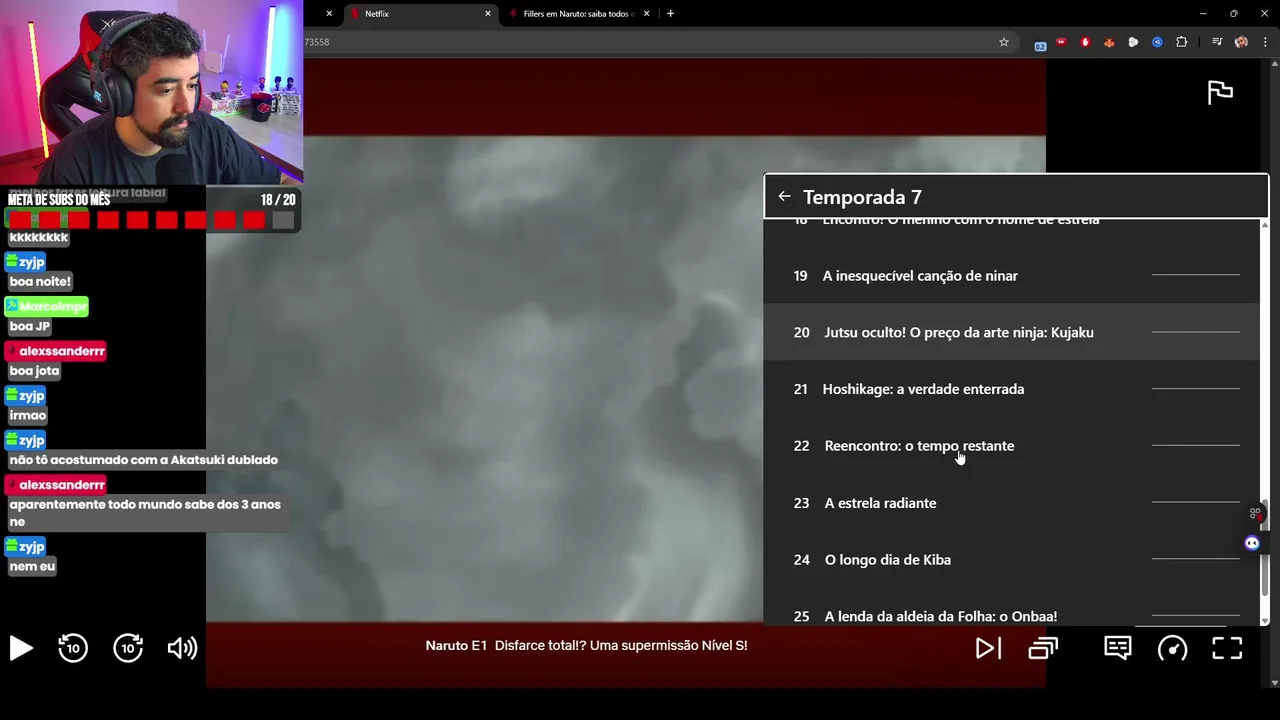
Task: Click the Meta de Subs do Mês label
Action: [59, 200]
